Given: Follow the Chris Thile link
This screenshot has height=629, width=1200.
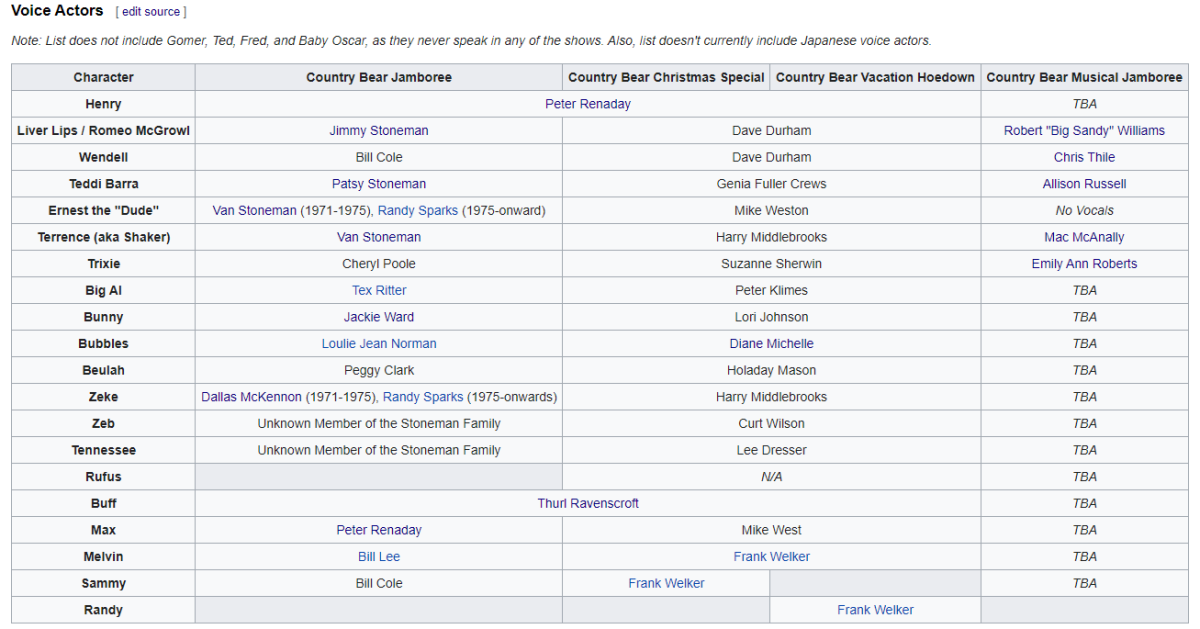Looking at the screenshot, I should (1084, 157).
